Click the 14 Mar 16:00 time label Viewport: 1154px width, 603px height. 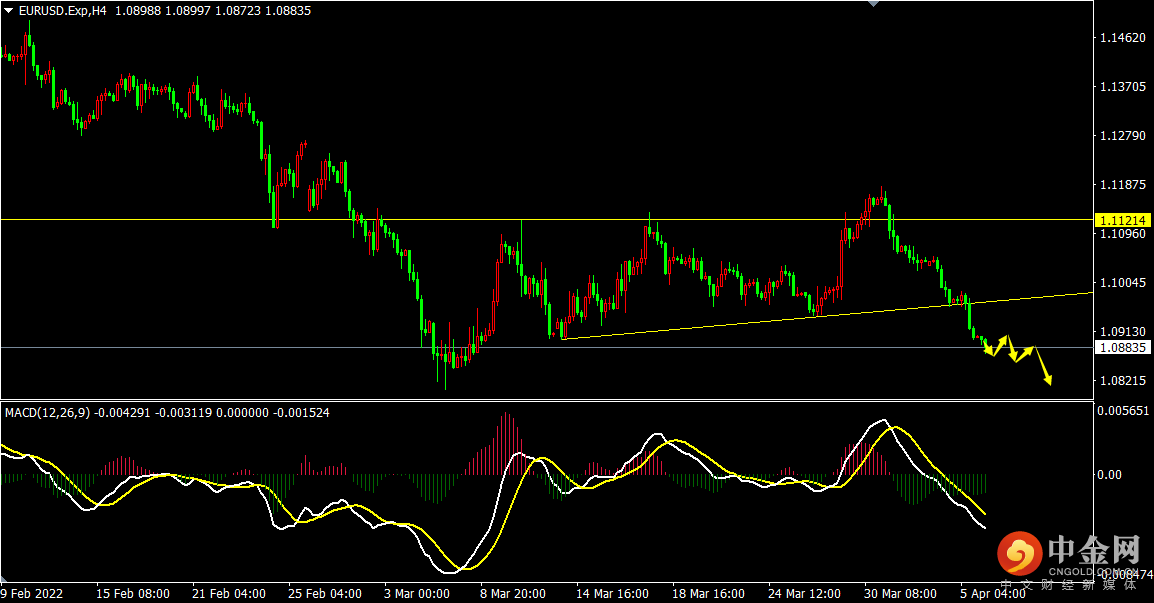[612, 593]
